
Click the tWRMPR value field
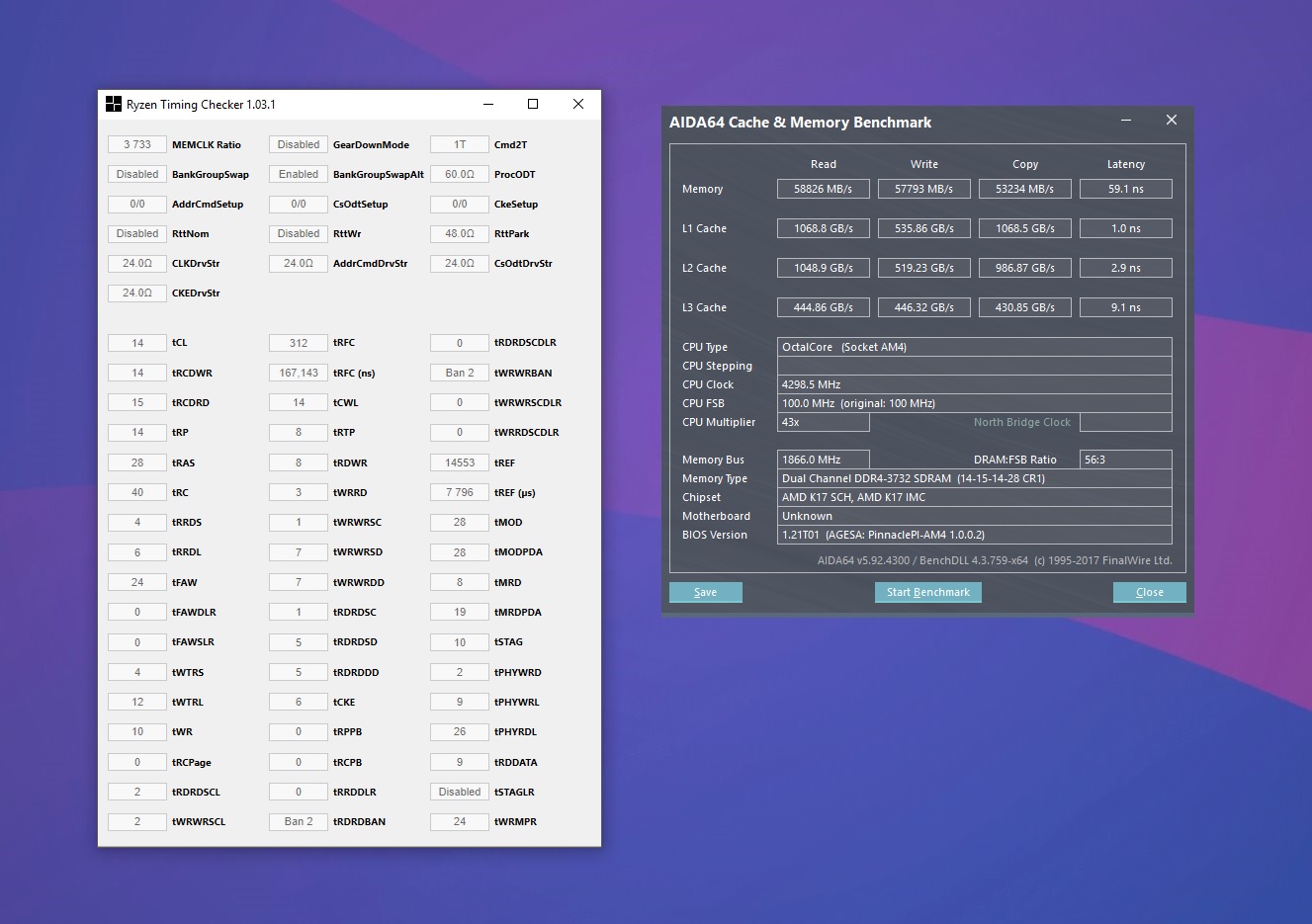click(x=460, y=821)
